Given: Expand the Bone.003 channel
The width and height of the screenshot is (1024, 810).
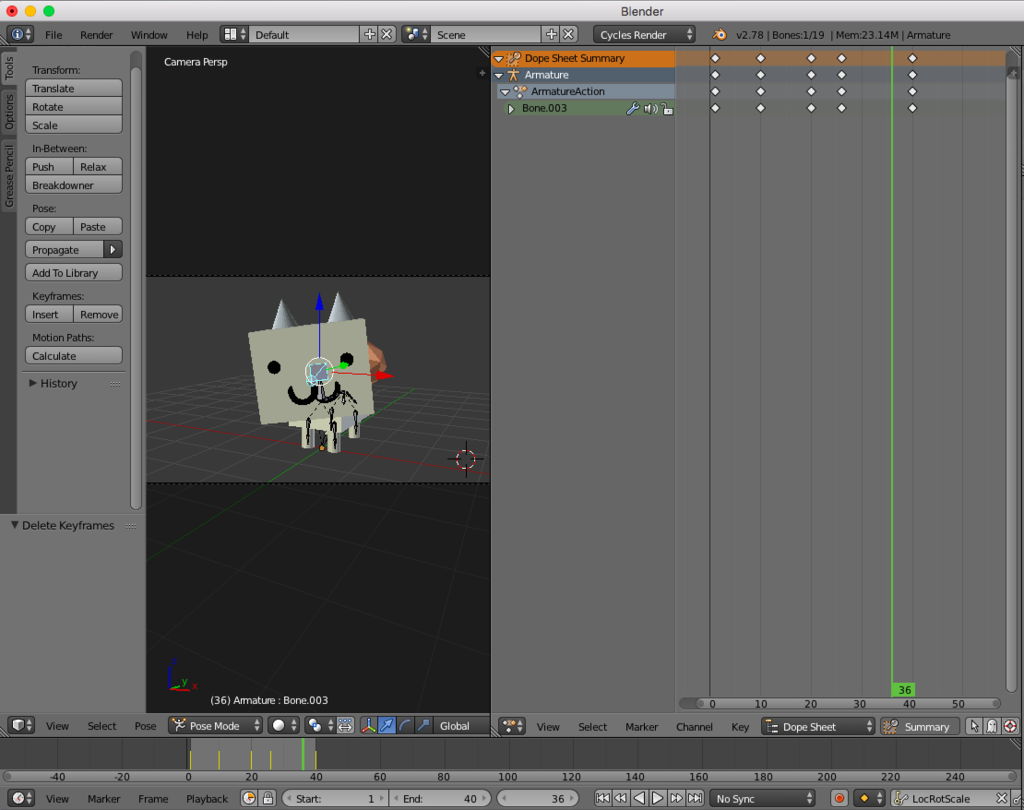Looking at the screenshot, I should coord(511,108).
